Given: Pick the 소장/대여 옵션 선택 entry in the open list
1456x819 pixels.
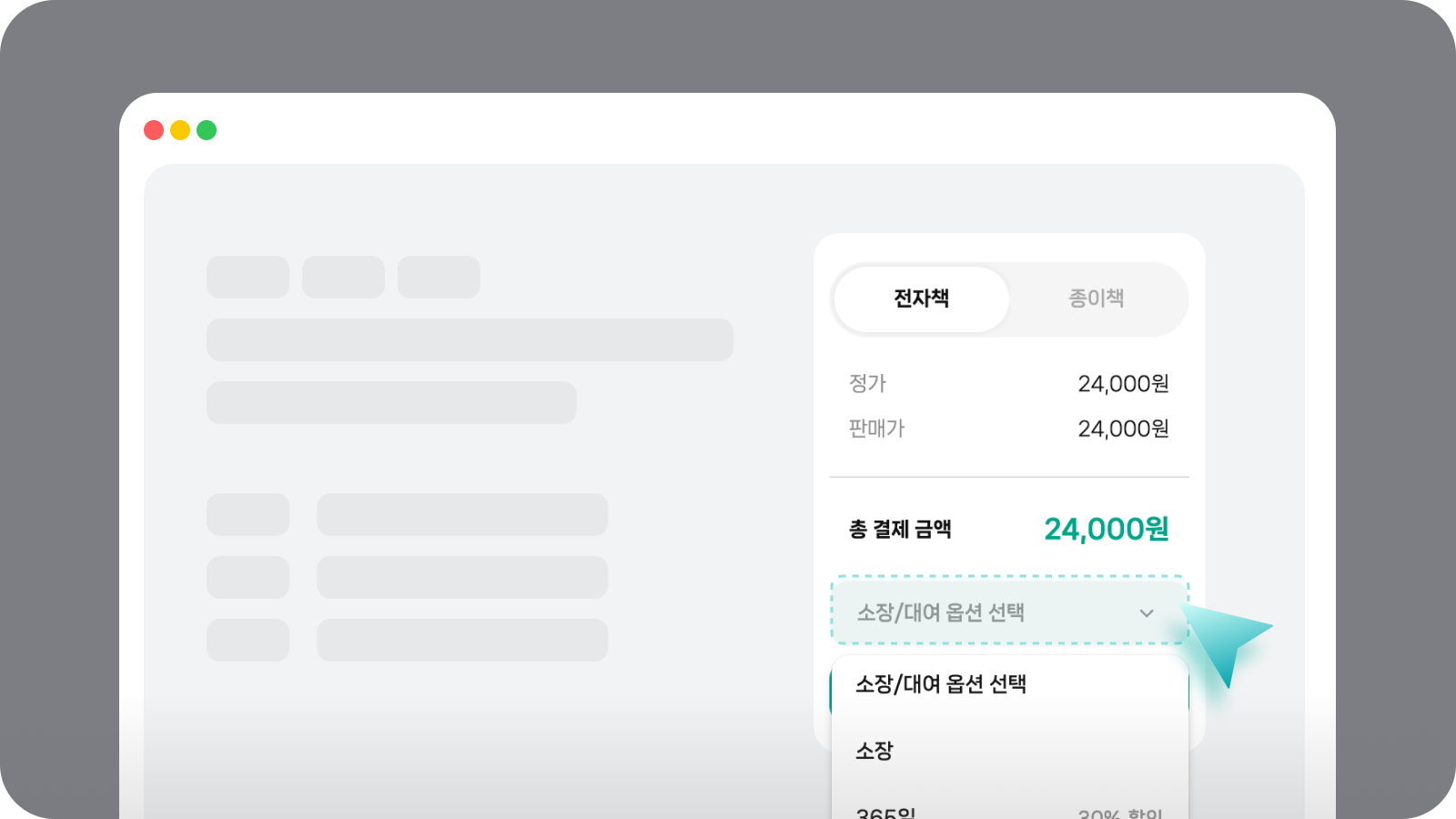Looking at the screenshot, I should click(x=941, y=684).
